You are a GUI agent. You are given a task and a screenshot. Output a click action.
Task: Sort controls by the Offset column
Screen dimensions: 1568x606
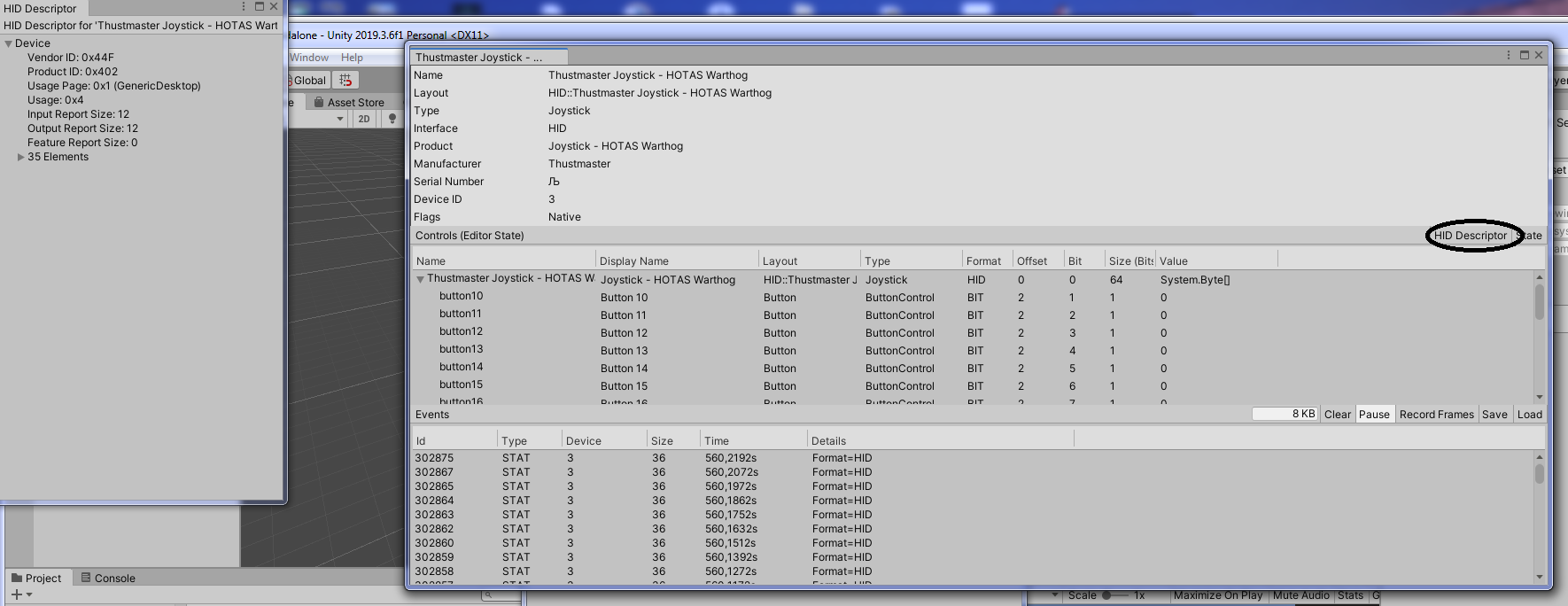coord(1038,261)
